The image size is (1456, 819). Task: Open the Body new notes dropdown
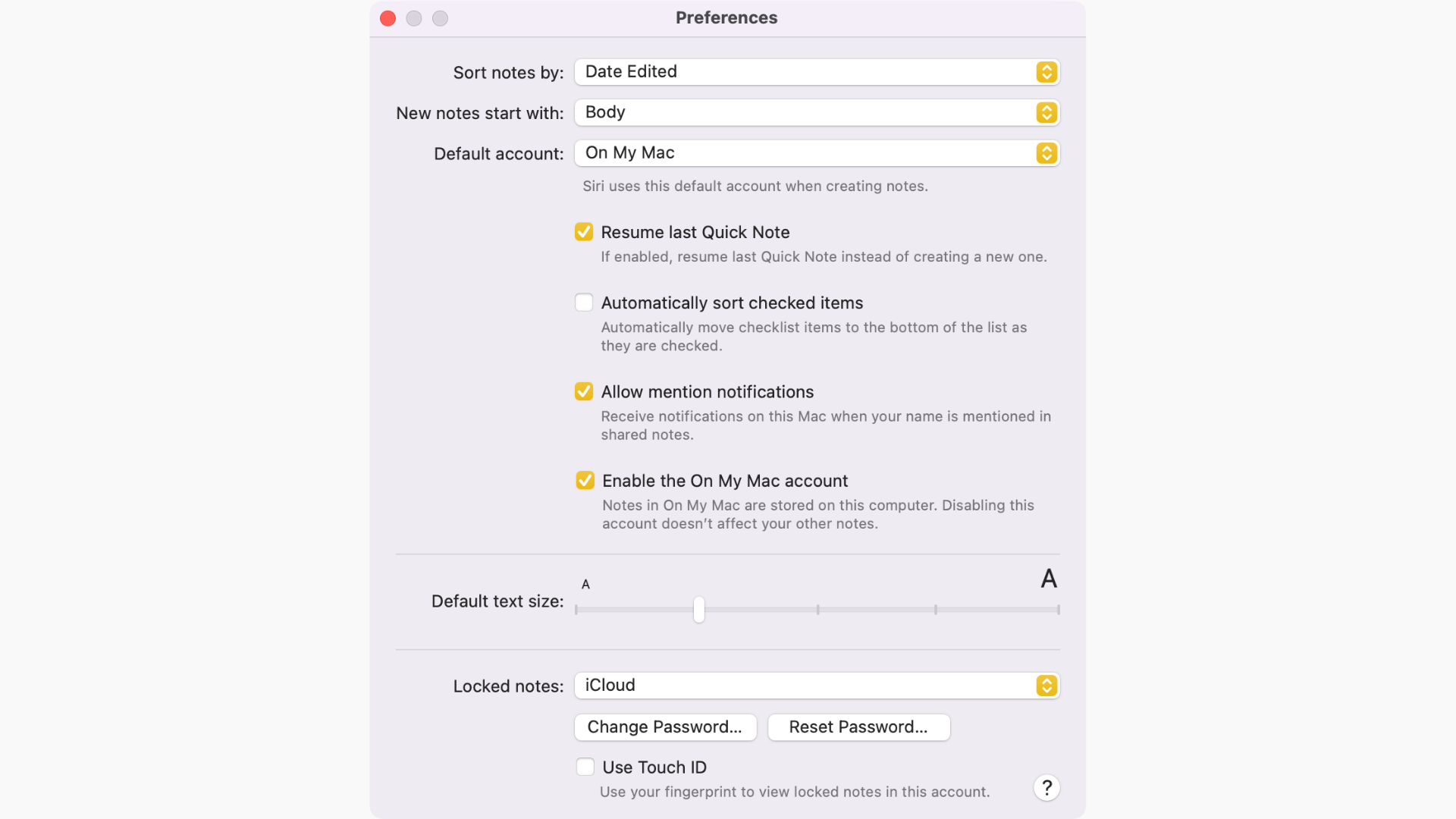[804, 112]
